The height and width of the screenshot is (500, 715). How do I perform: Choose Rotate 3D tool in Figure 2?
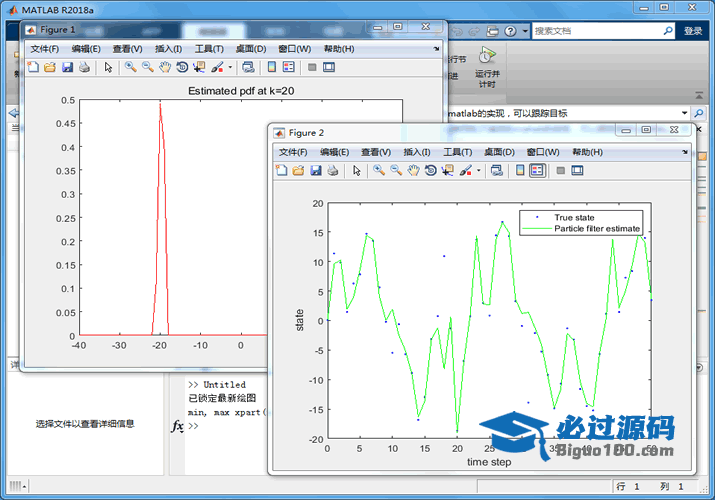pyautogui.click(x=430, y=170)
